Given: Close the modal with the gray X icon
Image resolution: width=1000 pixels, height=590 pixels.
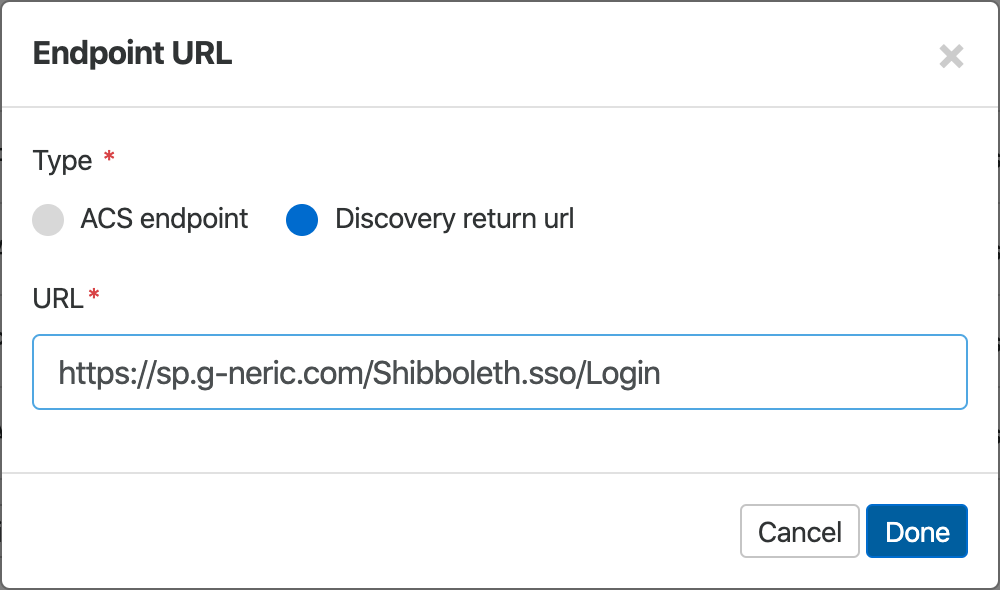Looking at the screenshot, I should [952, 57].
